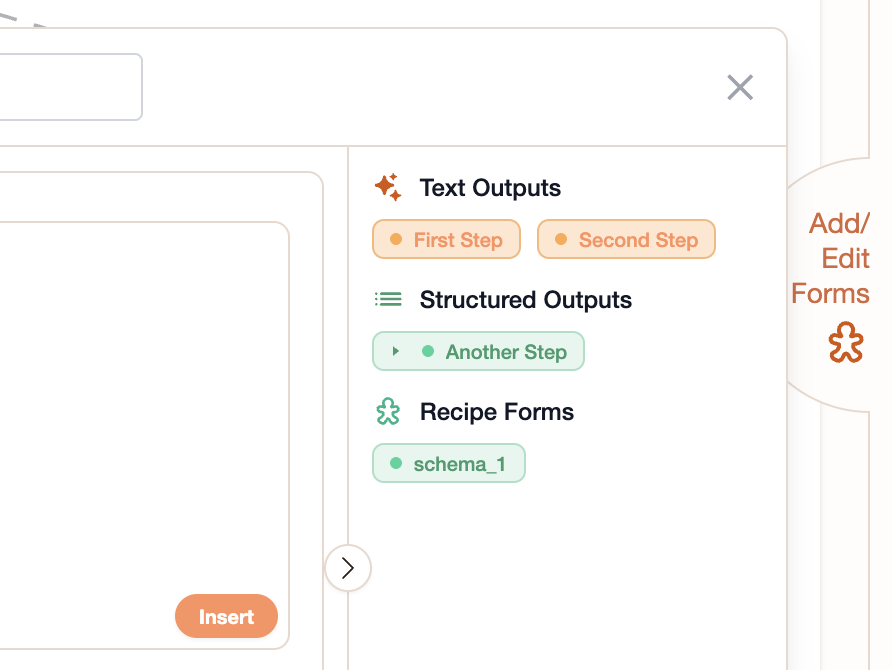Viewport: 892px width, 670px height.
Task: Collapse the panel with the circular chevron
Action: 348,568
